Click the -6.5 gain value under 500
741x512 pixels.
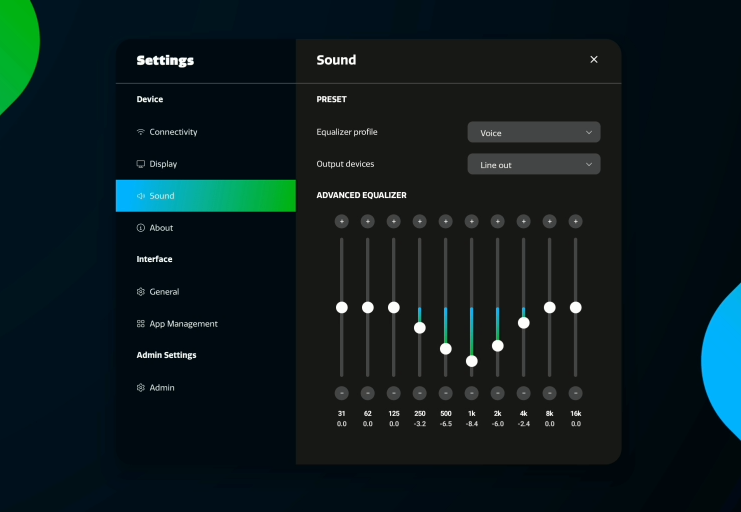click(x=446, y=424)
